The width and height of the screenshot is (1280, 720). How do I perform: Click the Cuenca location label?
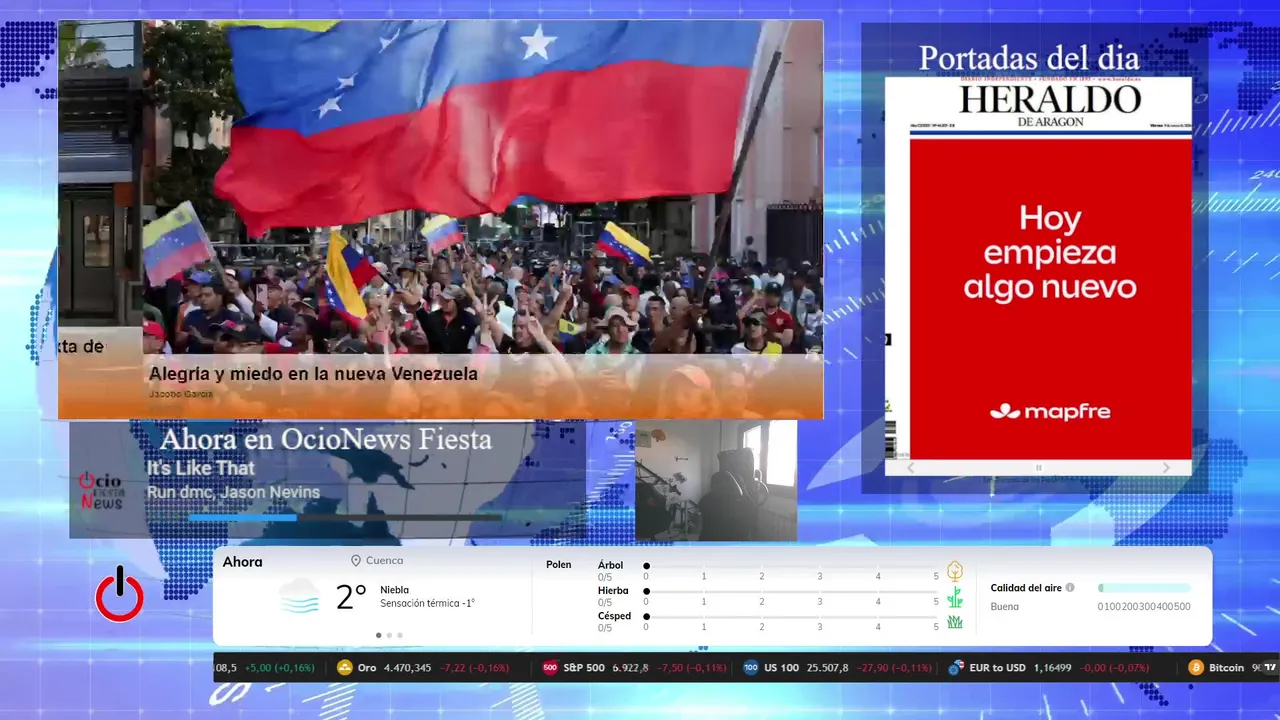click(385, 561)
